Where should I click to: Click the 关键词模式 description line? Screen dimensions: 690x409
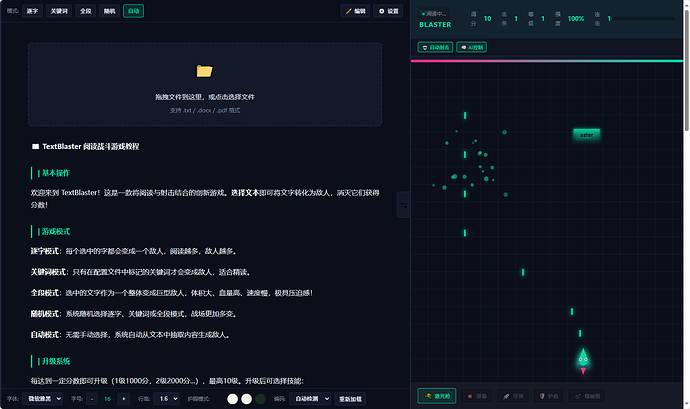[142, 272]
